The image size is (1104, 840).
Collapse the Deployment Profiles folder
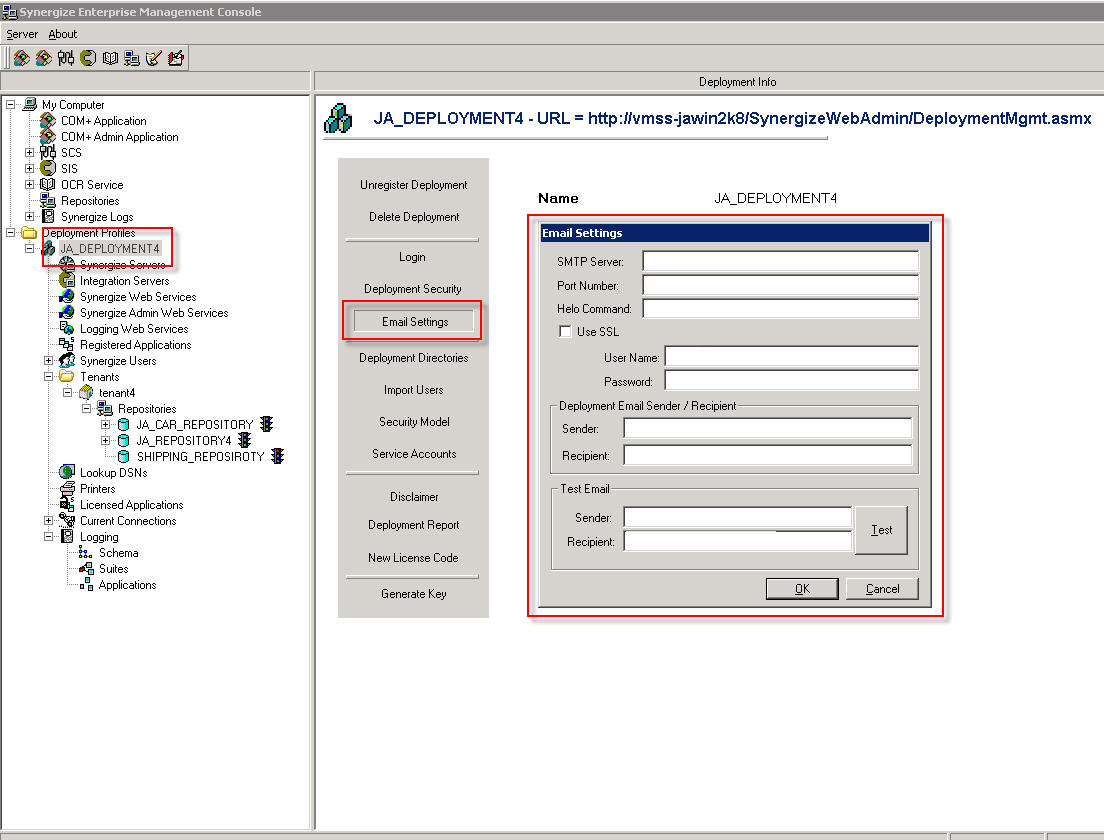11,232
